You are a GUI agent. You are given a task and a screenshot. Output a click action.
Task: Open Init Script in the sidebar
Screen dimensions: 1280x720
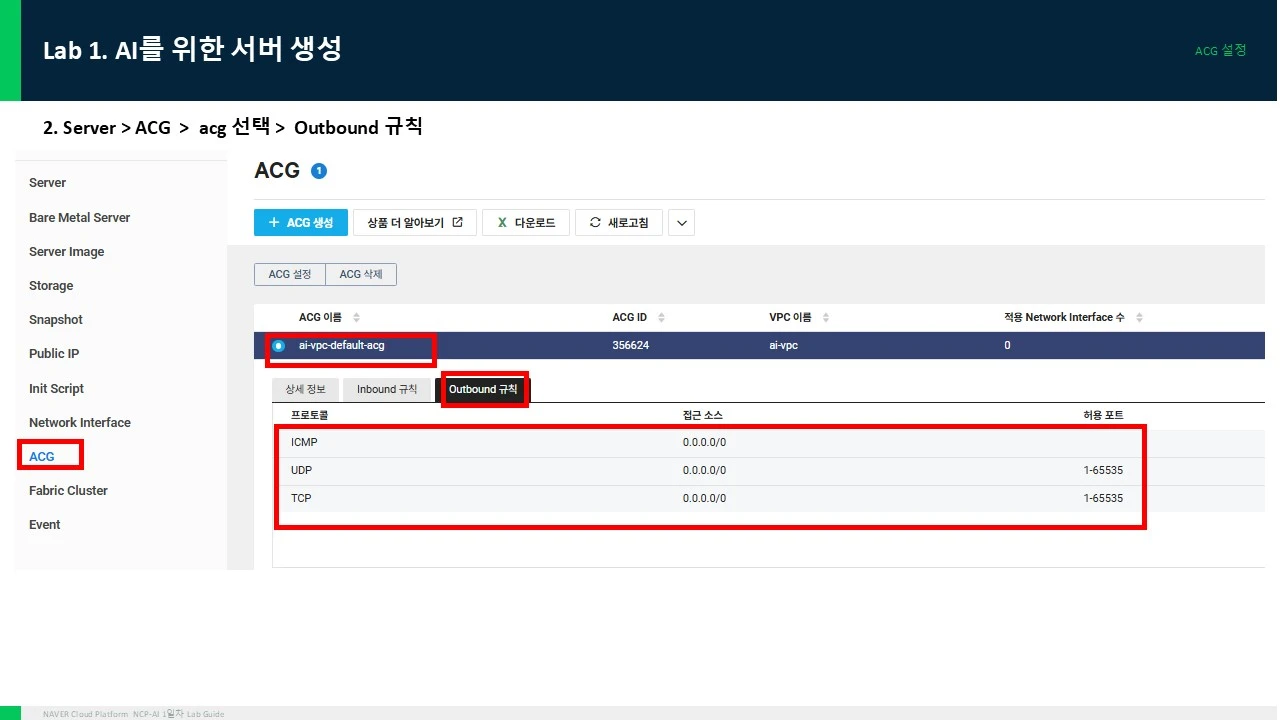57,388
